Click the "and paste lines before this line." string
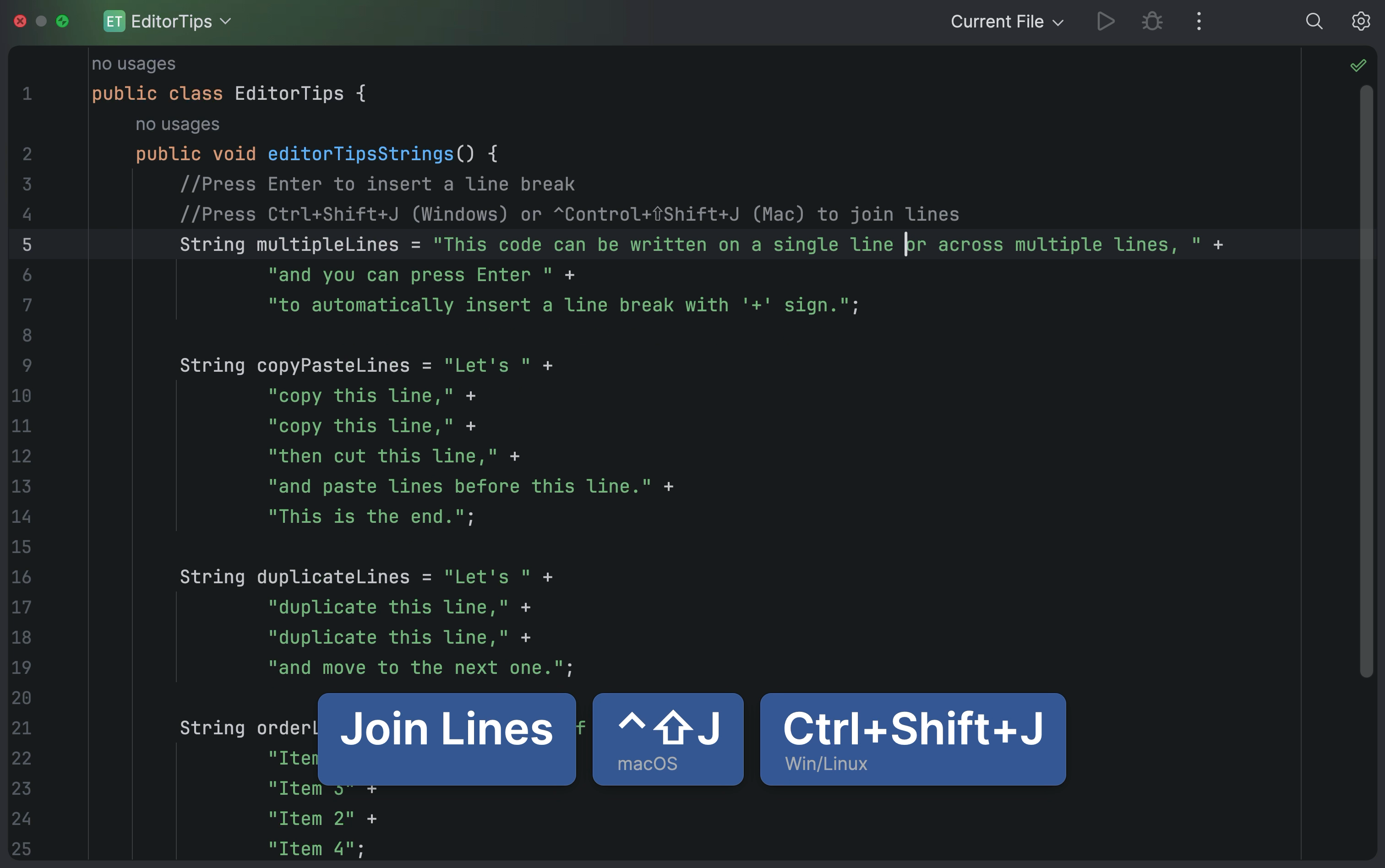 point(459,487)
